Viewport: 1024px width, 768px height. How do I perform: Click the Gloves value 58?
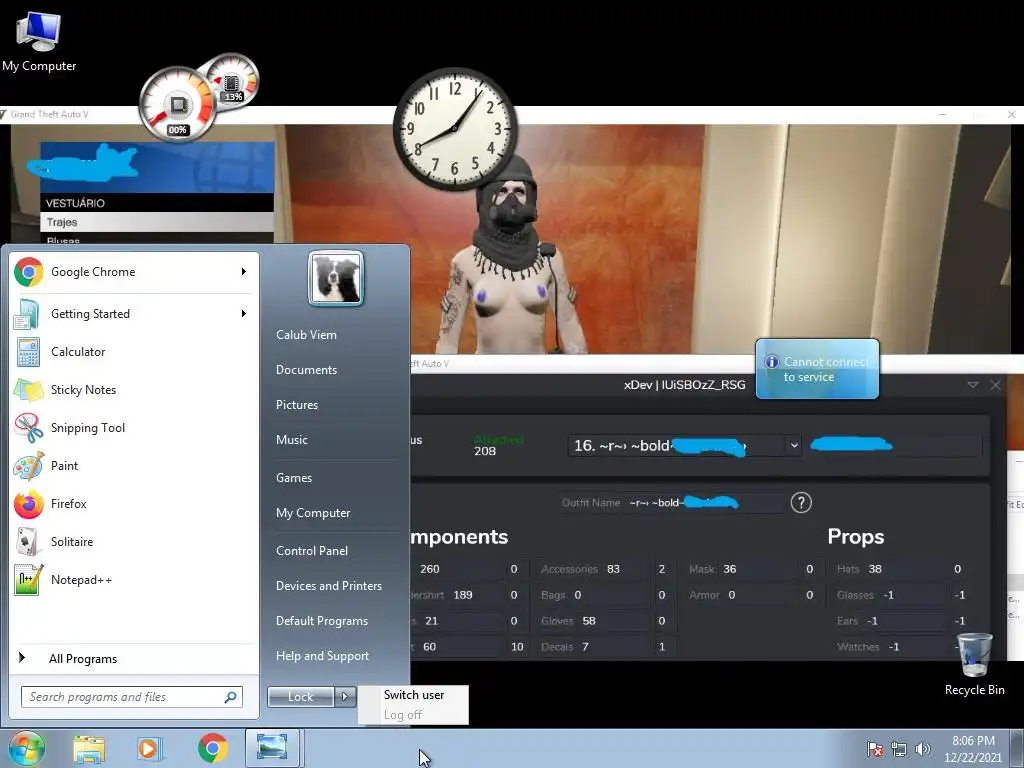588,620
